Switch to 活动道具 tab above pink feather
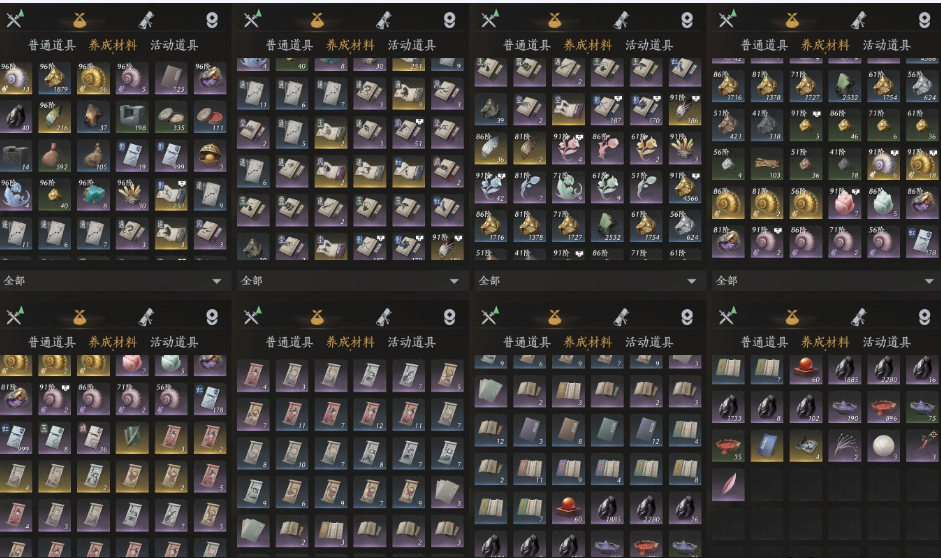941x558 pixels. click(x=886, y=342)
